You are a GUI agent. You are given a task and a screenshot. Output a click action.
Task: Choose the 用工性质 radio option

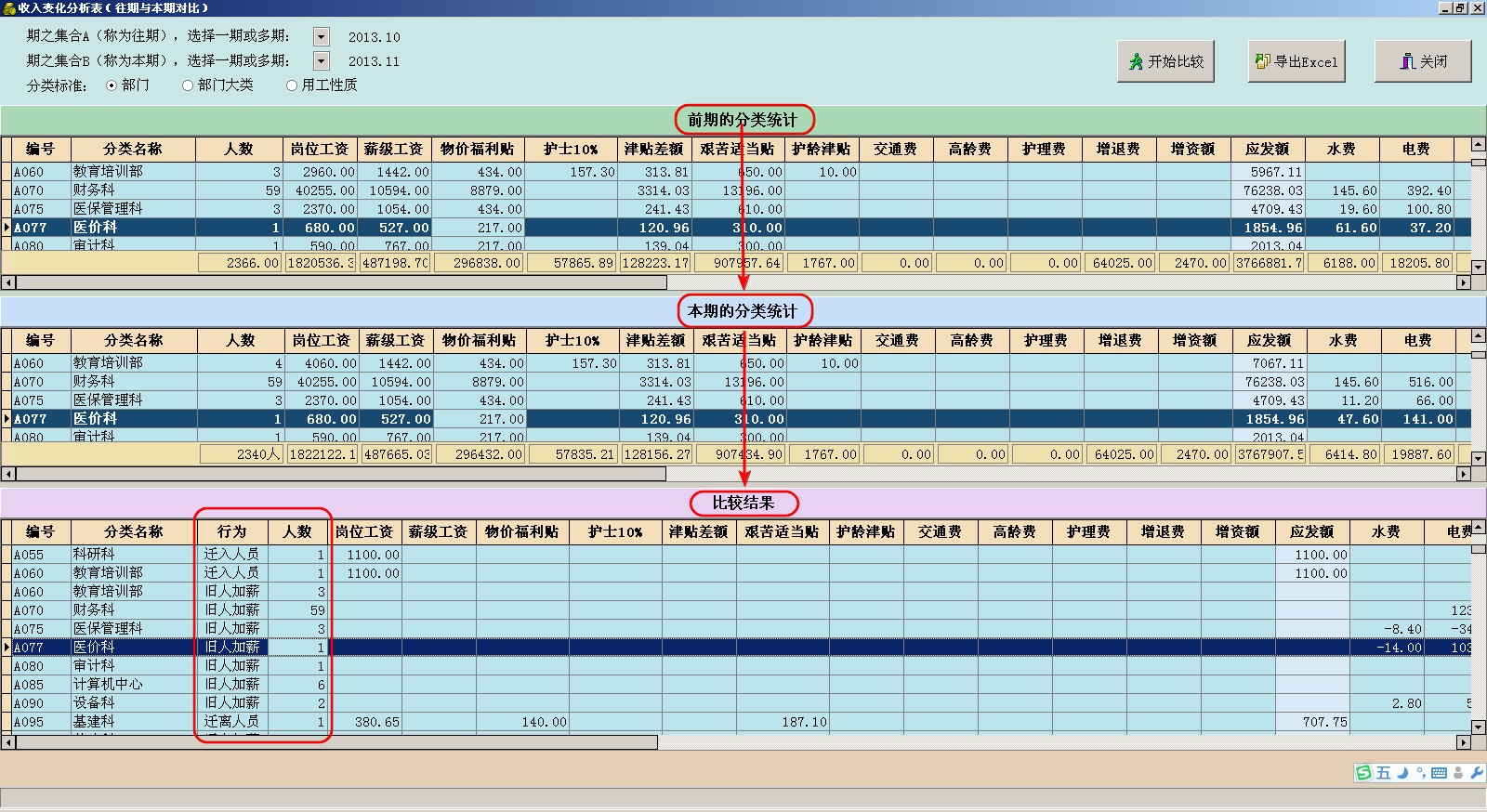click(292, 85)
